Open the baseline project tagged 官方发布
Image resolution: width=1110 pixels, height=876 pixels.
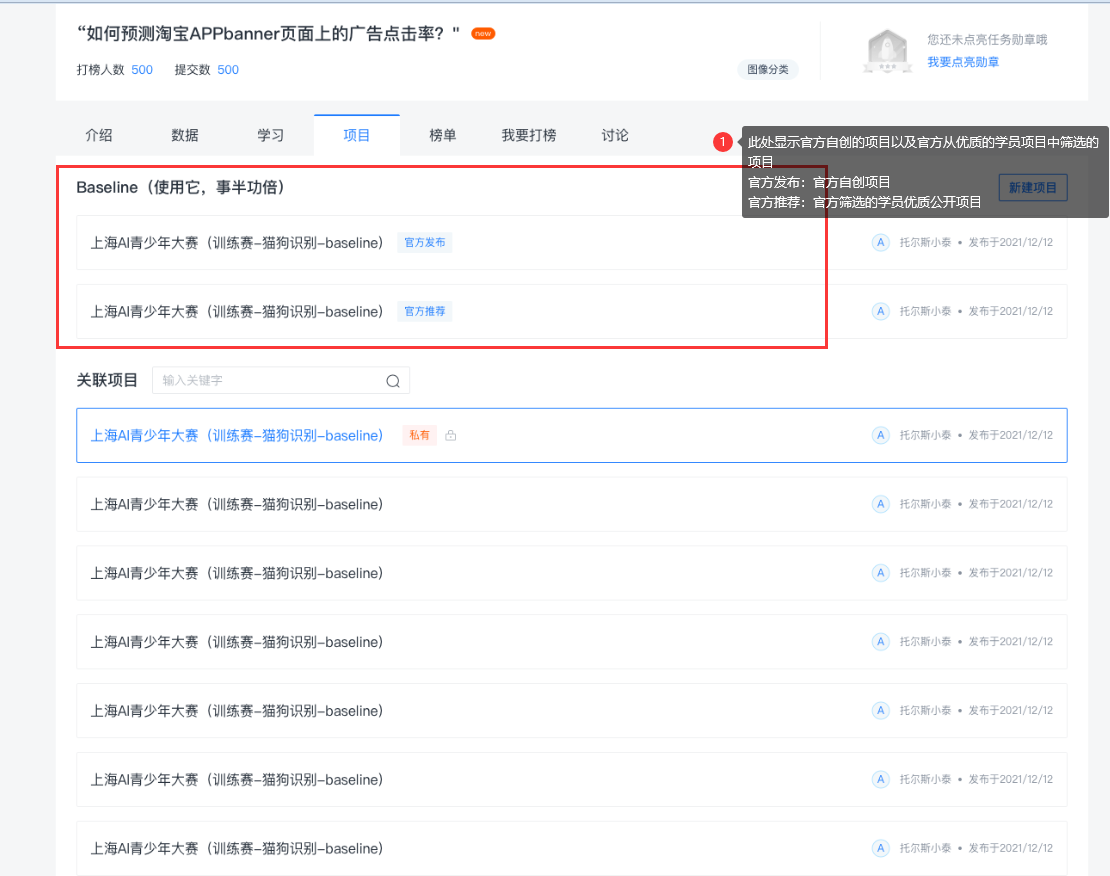coord(571,243)
